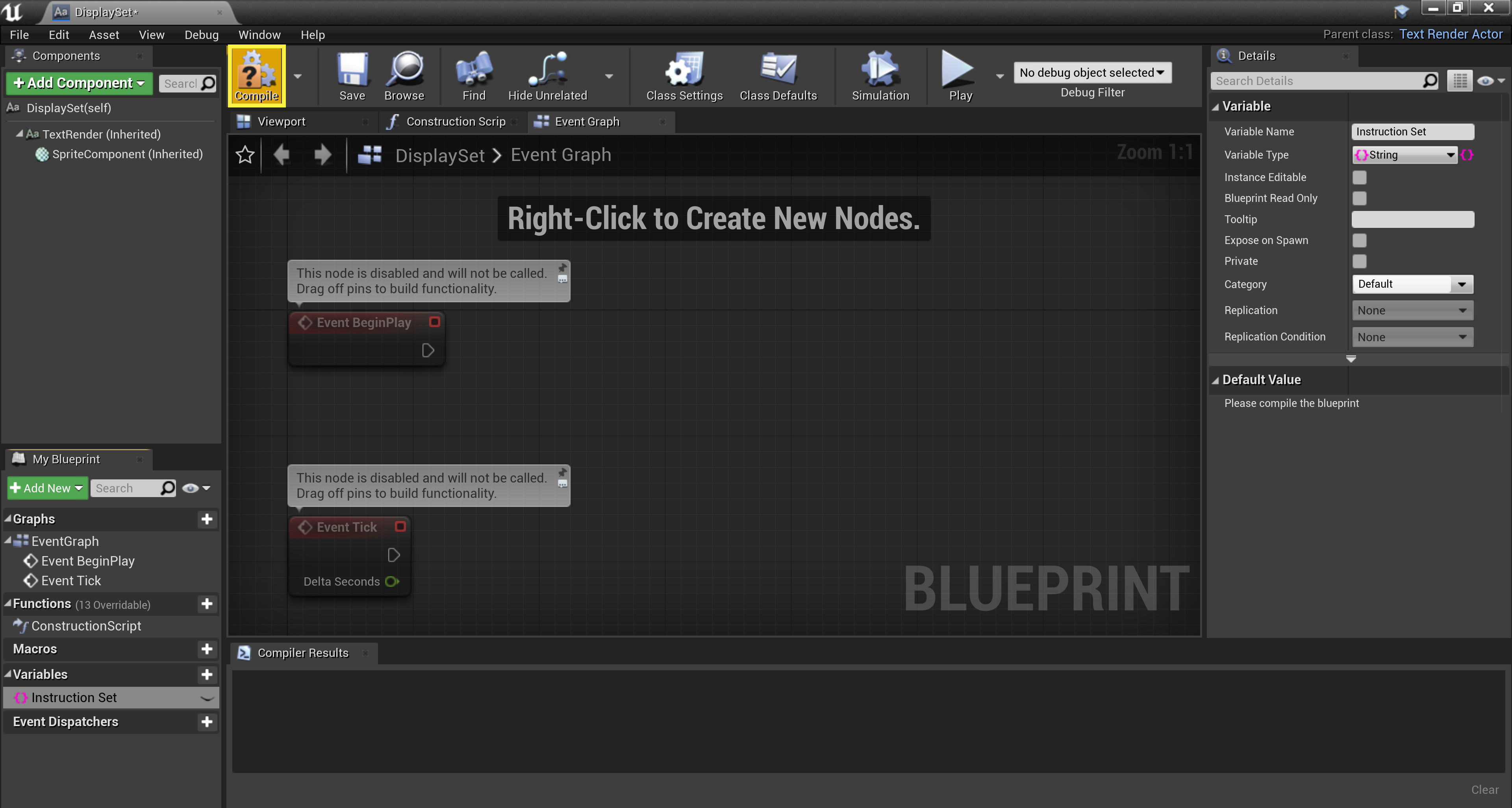Image resolution: width=1512 pixels, height=808 pixels.
Task: Open the Find tool
Action: [473, 76]
